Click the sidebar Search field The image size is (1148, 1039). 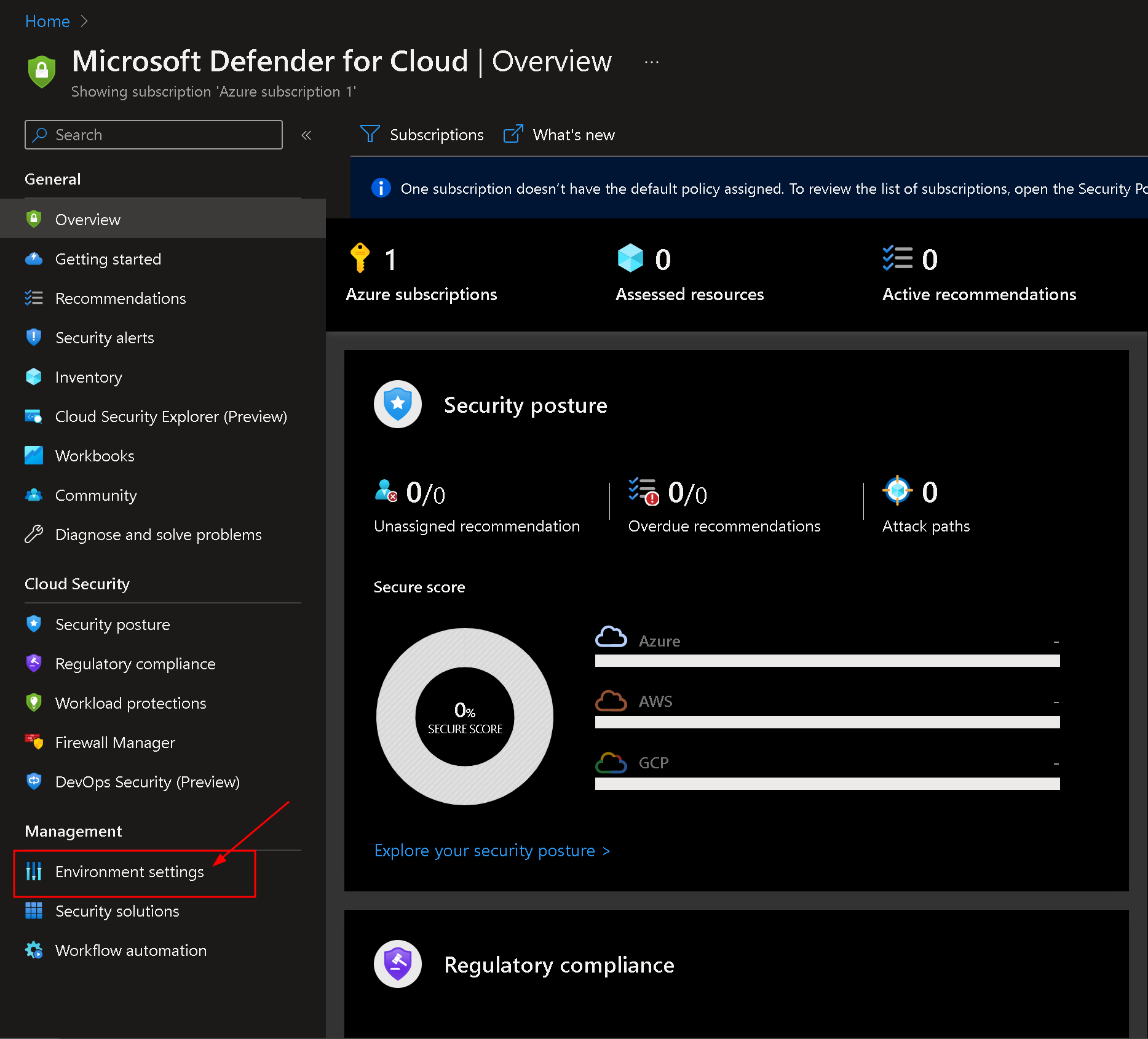pos(154,135)
